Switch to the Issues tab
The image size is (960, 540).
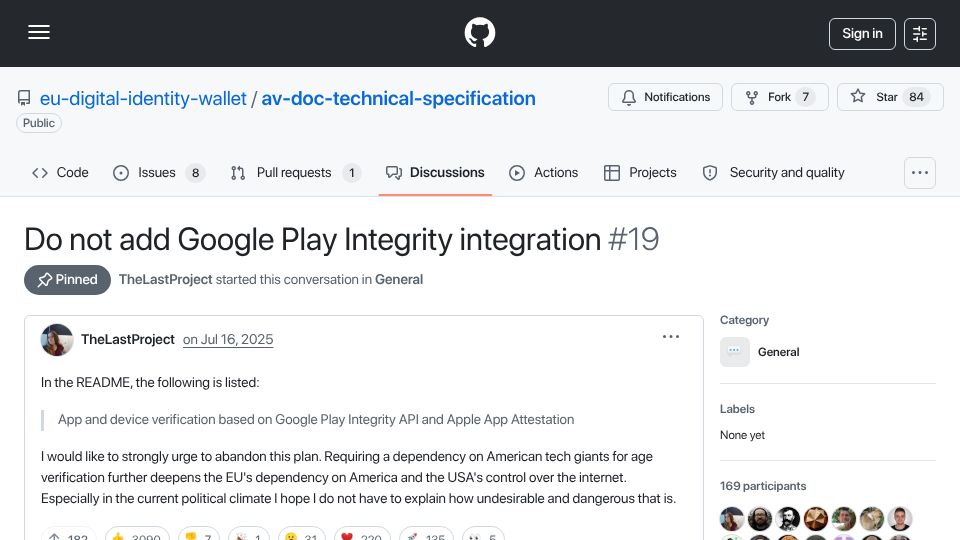(x=159, y=173)
